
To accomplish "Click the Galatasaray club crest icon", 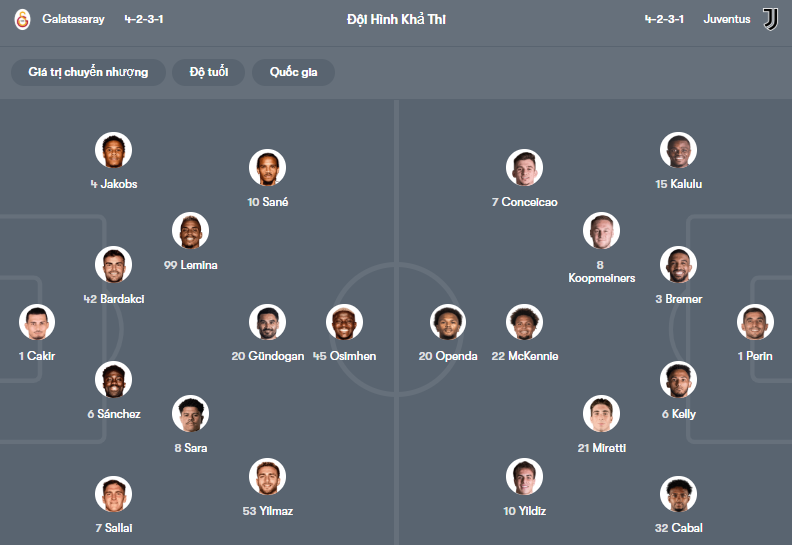I will point(22,19).
